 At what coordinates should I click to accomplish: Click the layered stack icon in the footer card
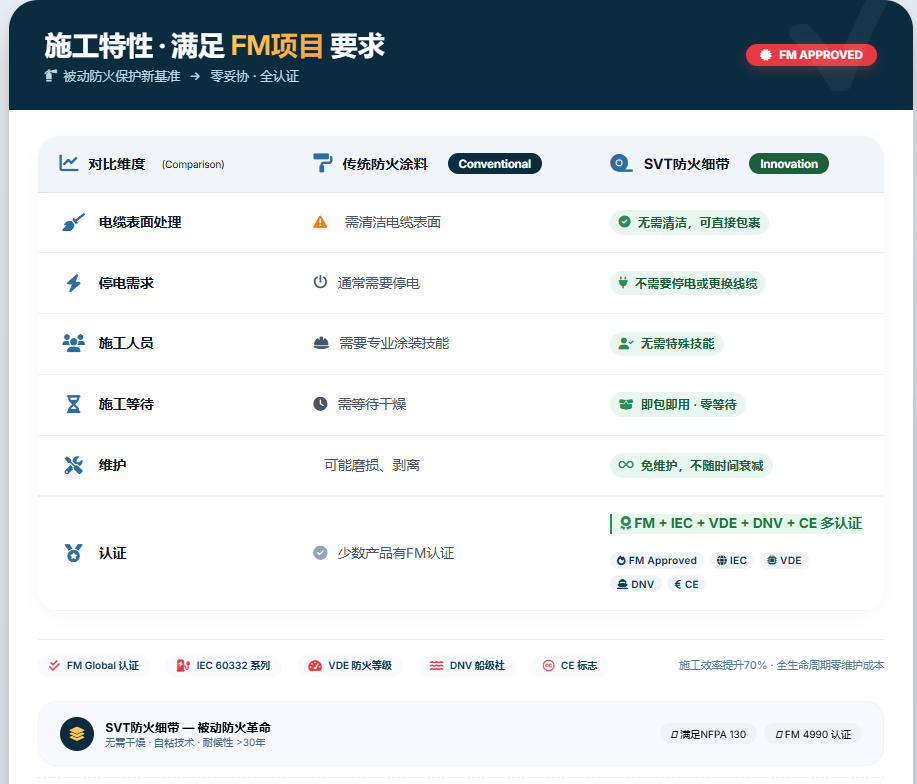coord(77,734)
